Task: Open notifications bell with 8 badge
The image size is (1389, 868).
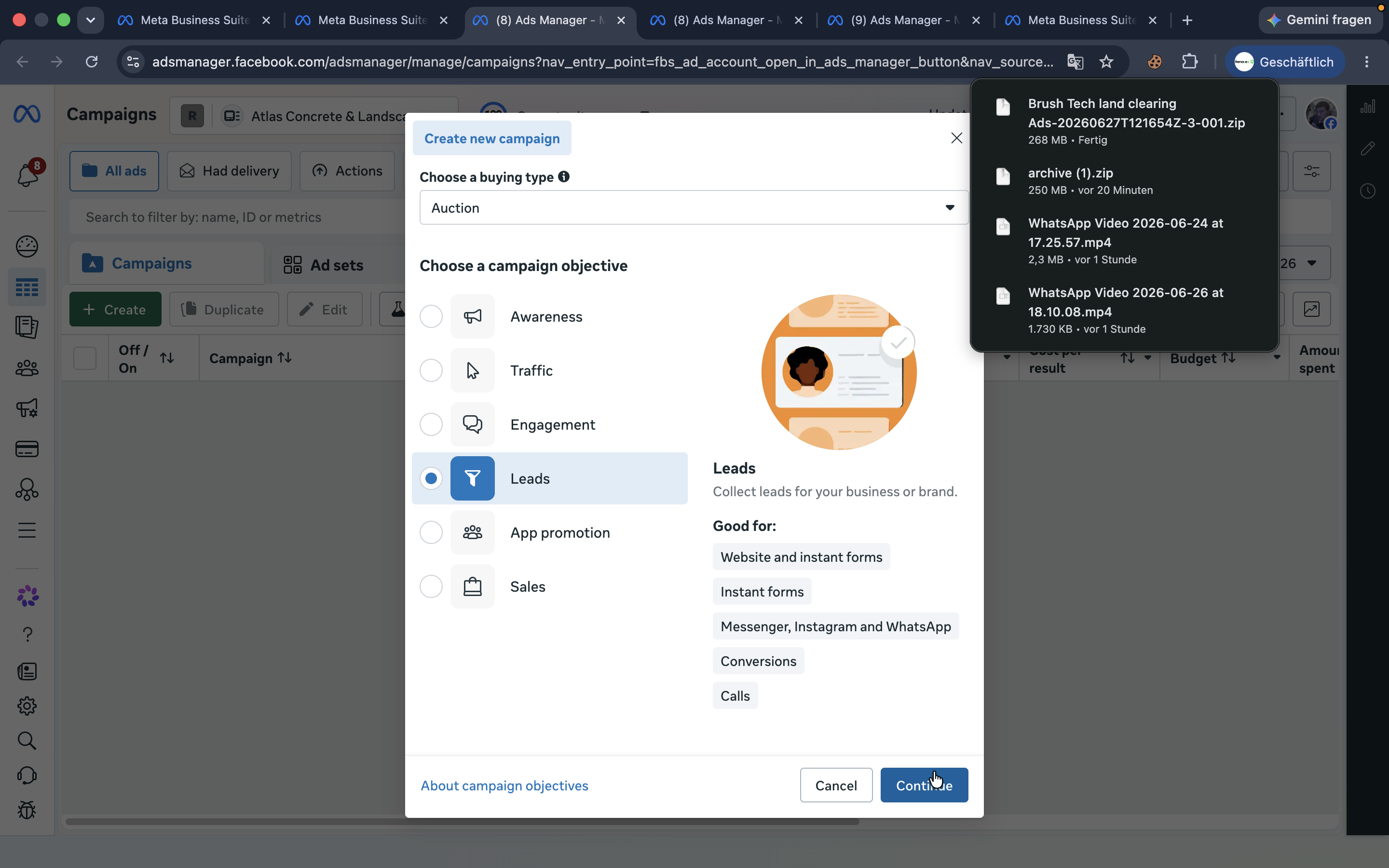Action: (x=27, y=174)
